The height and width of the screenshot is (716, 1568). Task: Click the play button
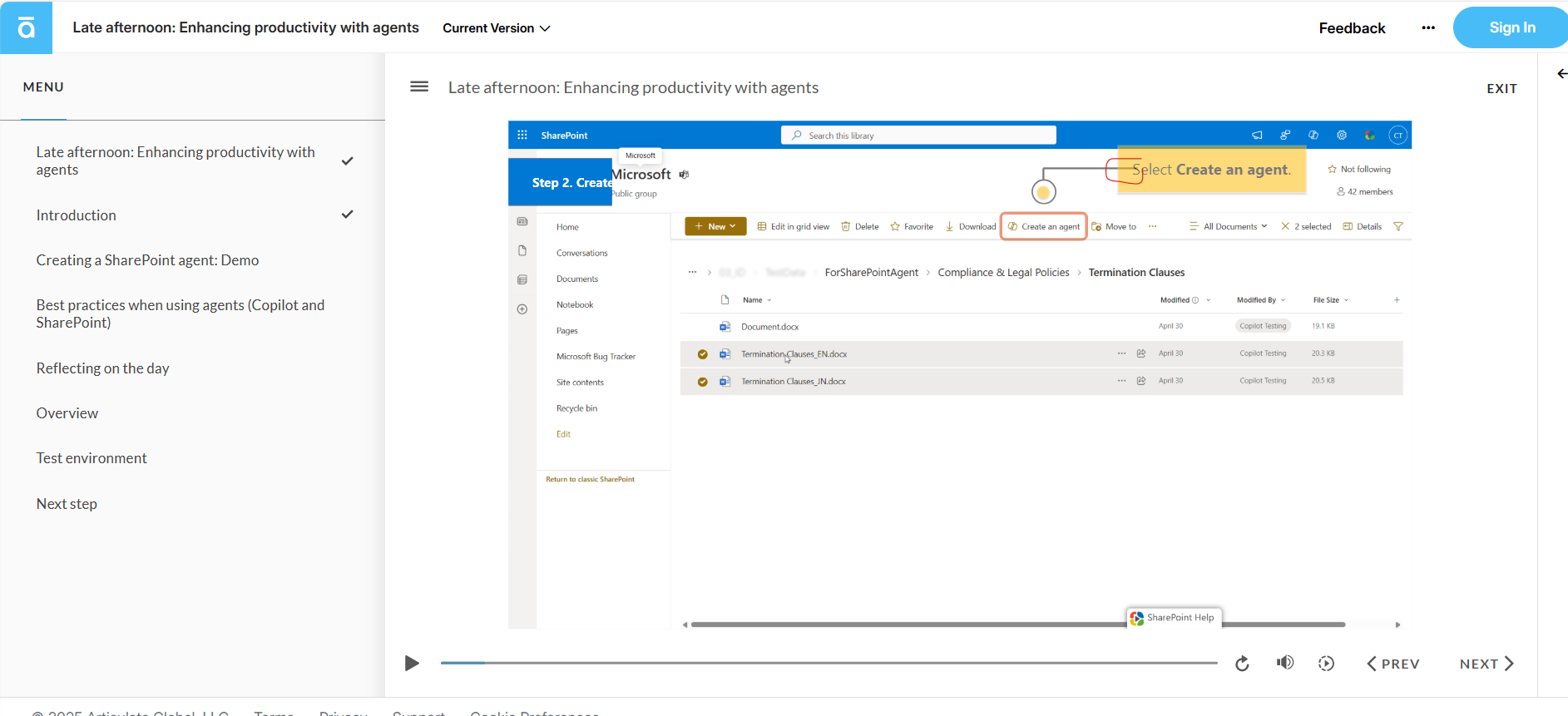click(412, 663)
